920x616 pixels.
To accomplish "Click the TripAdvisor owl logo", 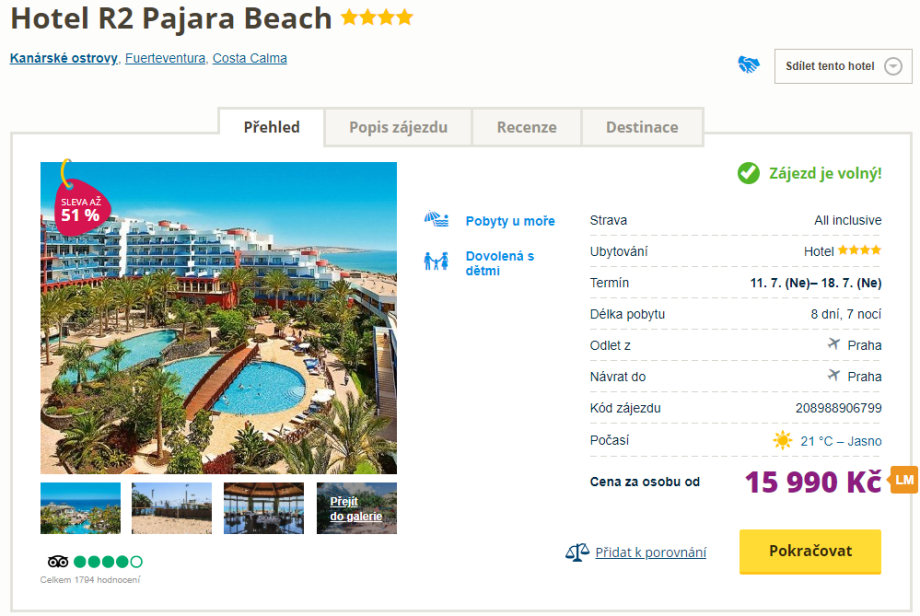I will point(58,561).
